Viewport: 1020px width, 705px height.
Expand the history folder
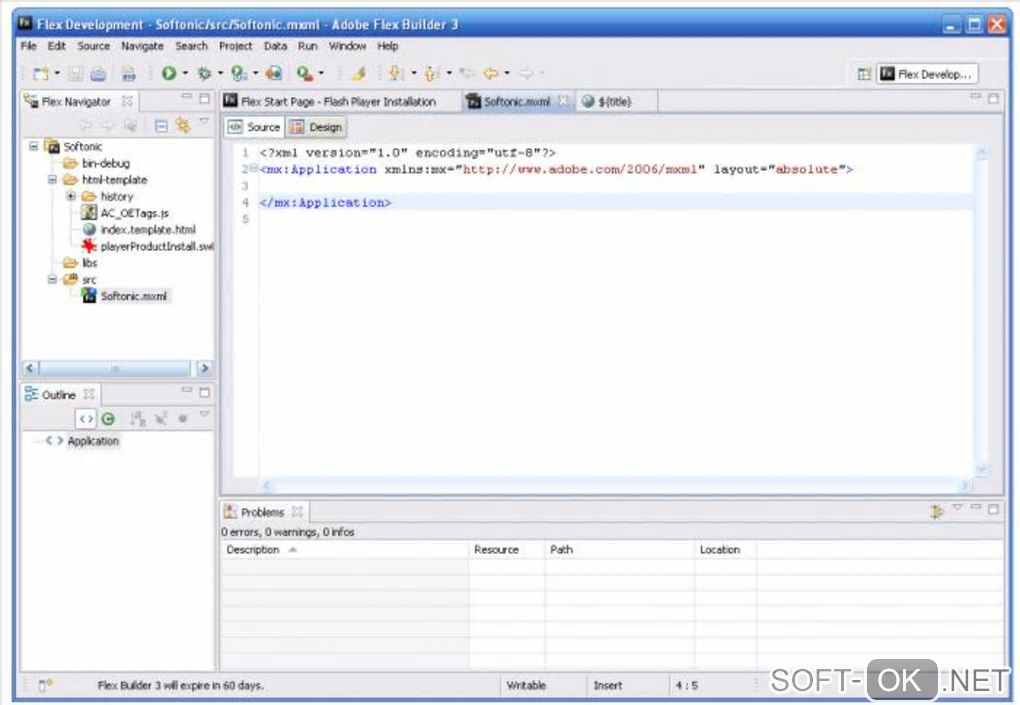(71, 196)
